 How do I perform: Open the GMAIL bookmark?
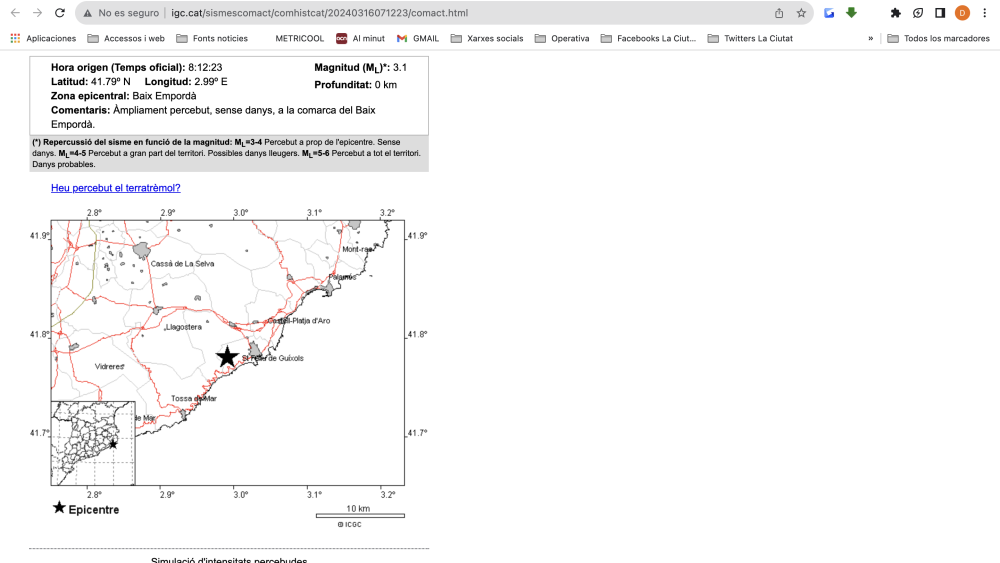coord(417,39)
